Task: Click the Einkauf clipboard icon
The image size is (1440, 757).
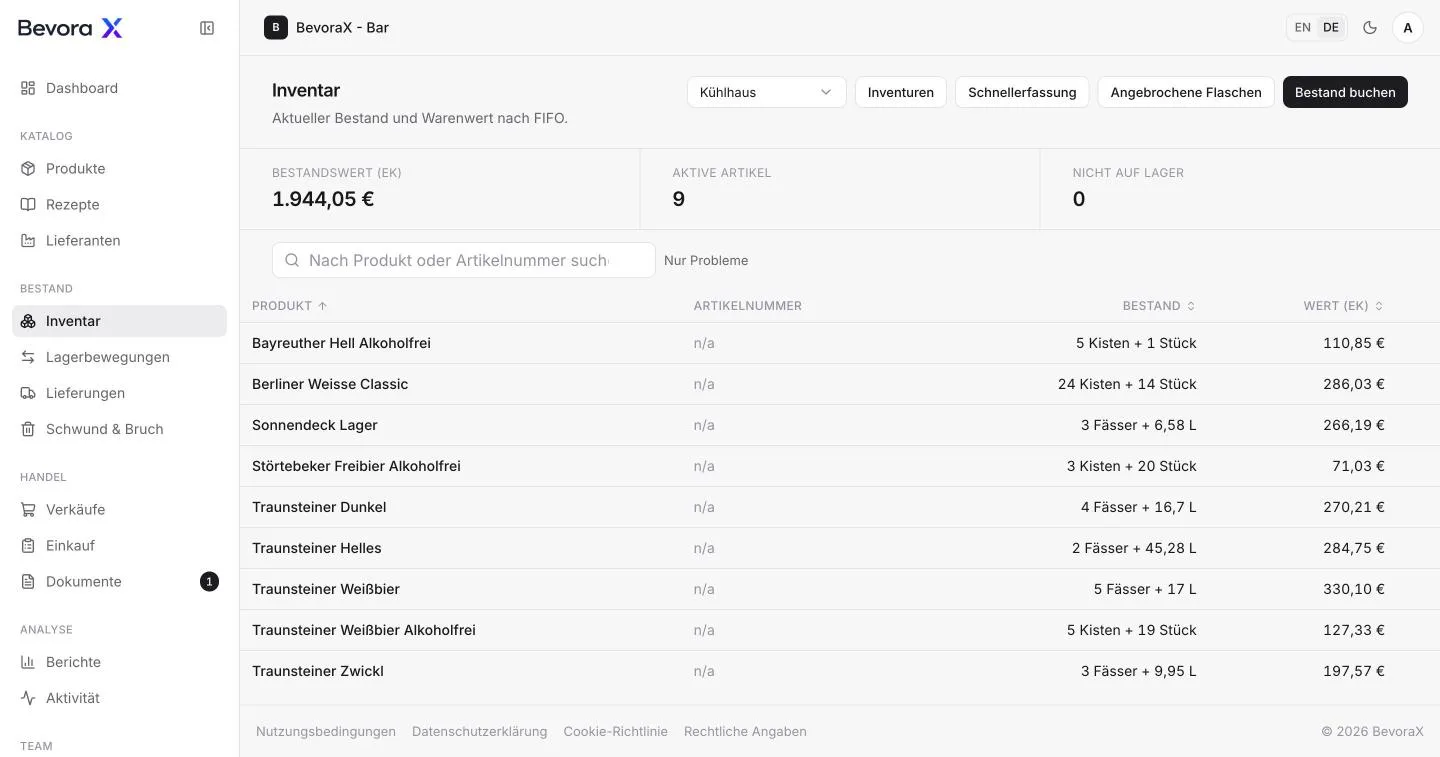Action: tap(28, 545)
